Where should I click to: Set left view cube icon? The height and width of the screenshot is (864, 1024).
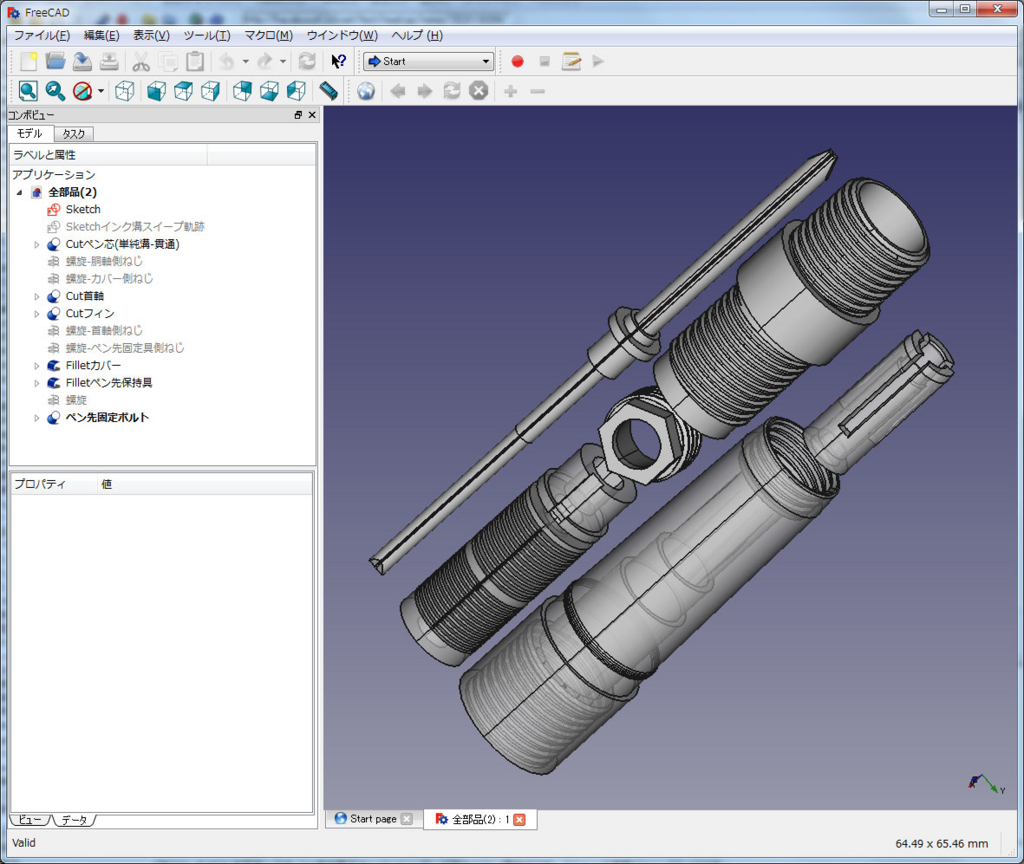pyautogui.click(x=296, y=91)
